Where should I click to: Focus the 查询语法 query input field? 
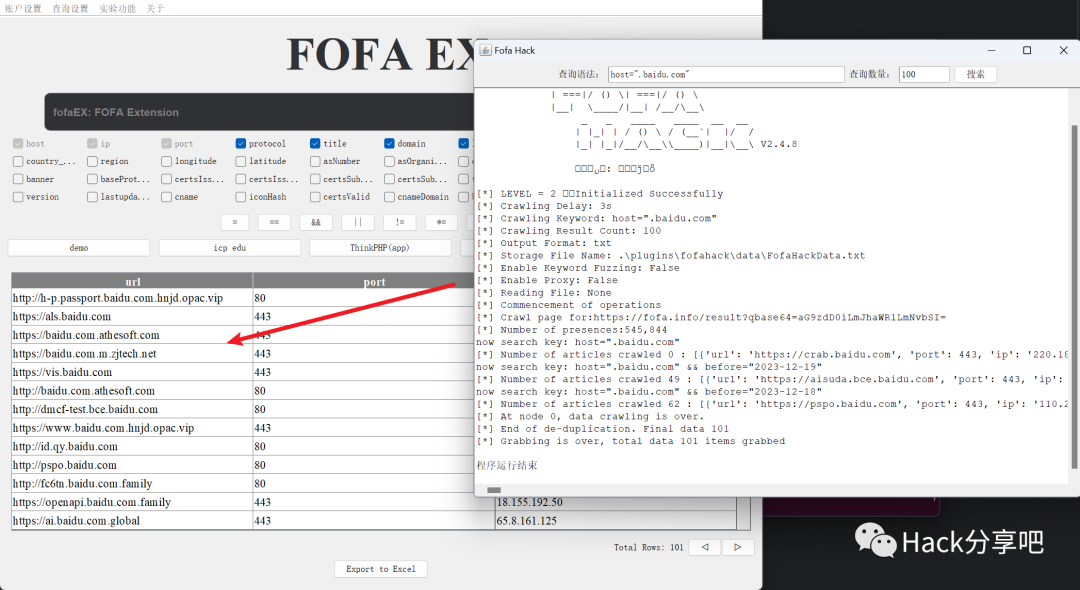[x=726, y=74]
